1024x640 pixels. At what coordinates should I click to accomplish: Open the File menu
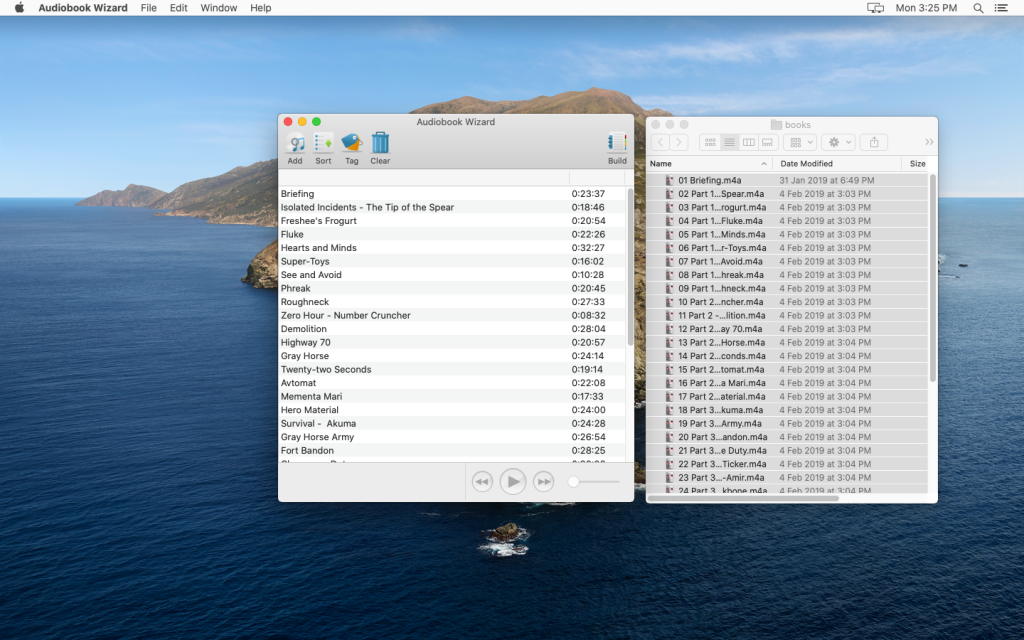[149, 8]
